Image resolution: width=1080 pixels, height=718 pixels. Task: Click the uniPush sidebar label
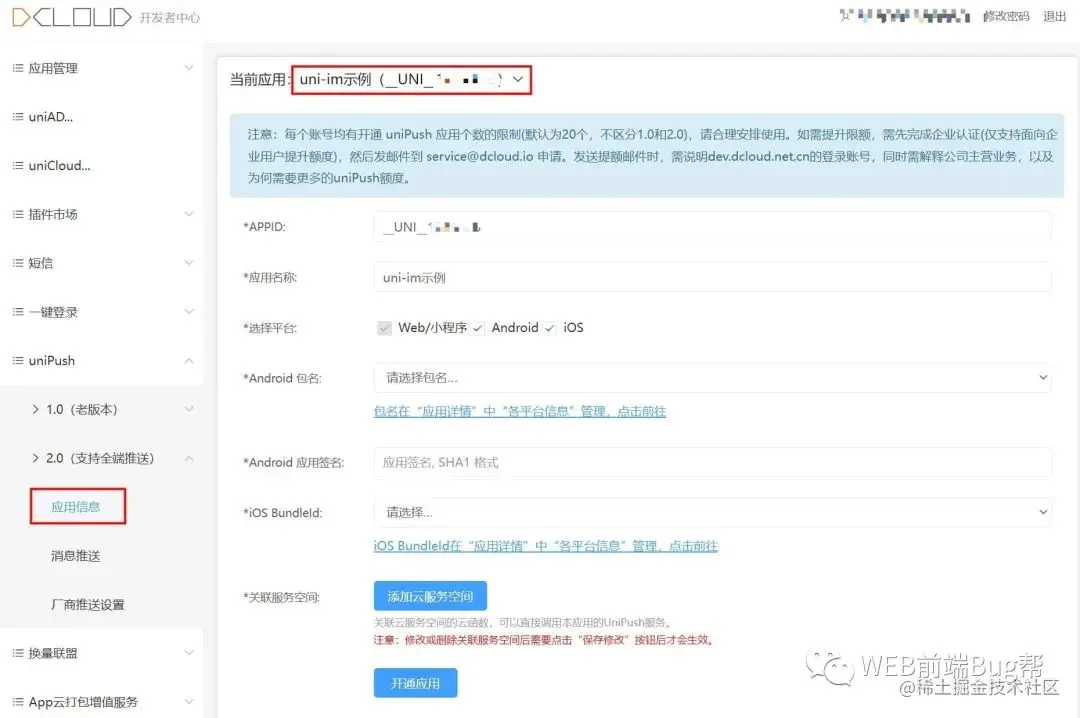point(52,360)
